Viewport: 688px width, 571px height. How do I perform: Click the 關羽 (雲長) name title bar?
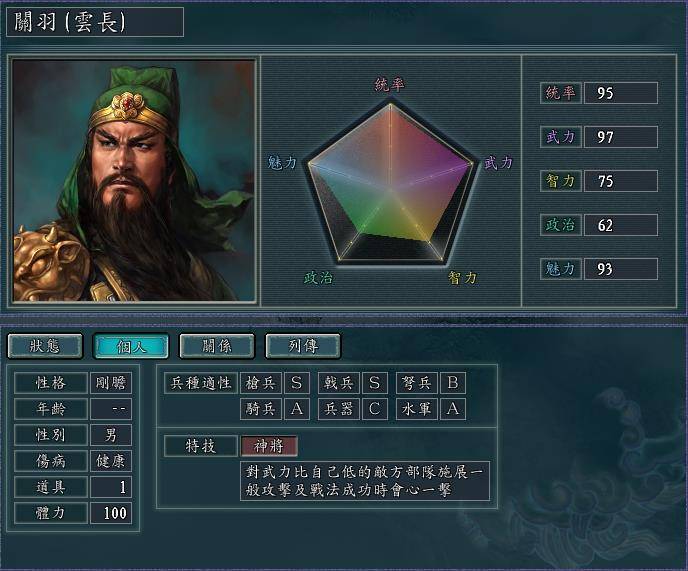95,22
